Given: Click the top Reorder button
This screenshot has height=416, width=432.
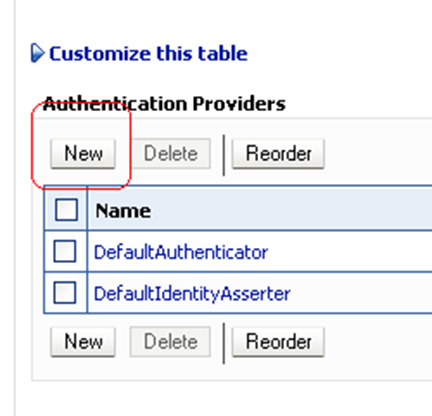Looking at the screenshot, I should [278, 154].
